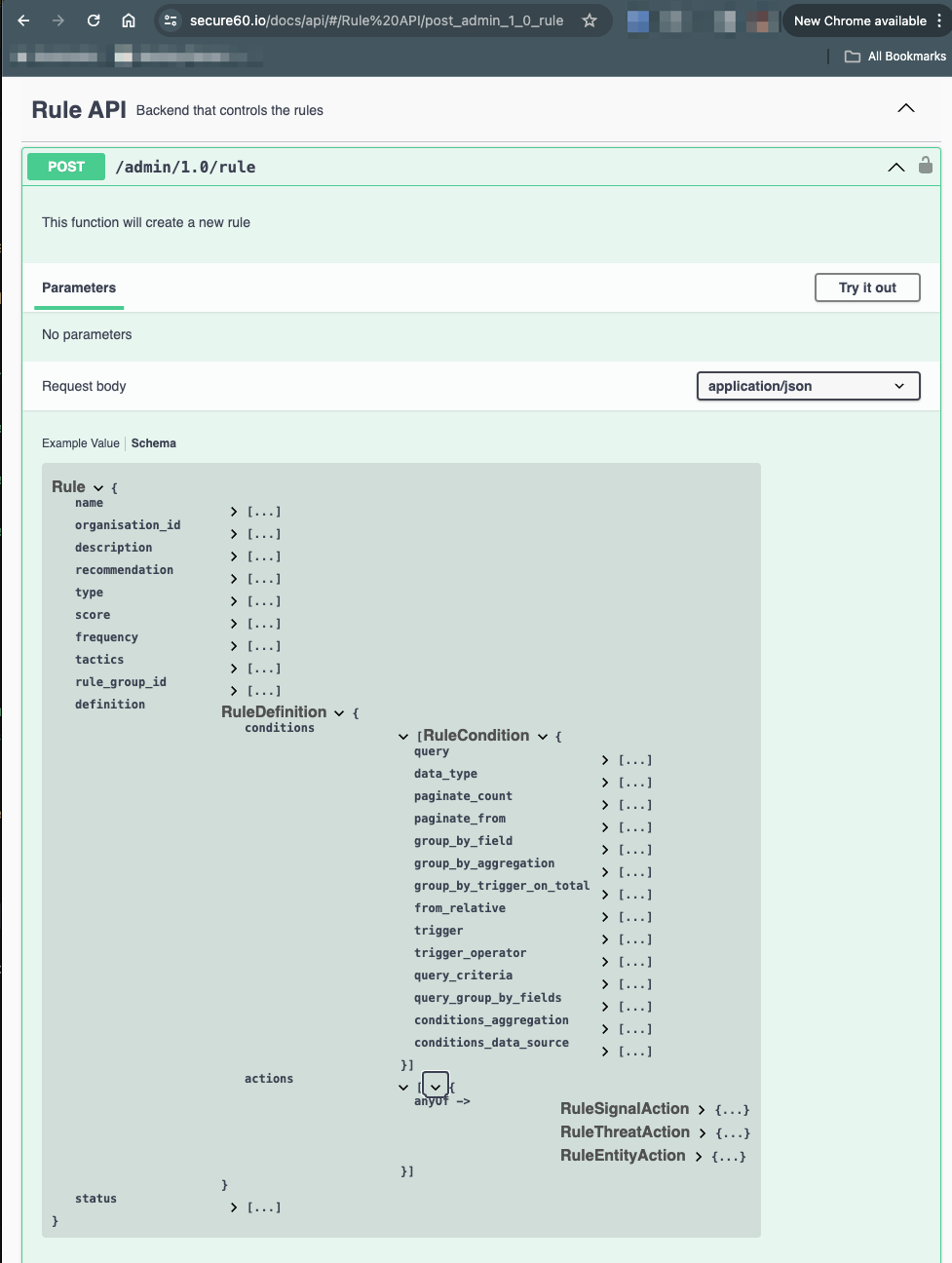The width and height of the screenshot is (952, 1263).
Task: Expand the name field details
Action: 233,511
